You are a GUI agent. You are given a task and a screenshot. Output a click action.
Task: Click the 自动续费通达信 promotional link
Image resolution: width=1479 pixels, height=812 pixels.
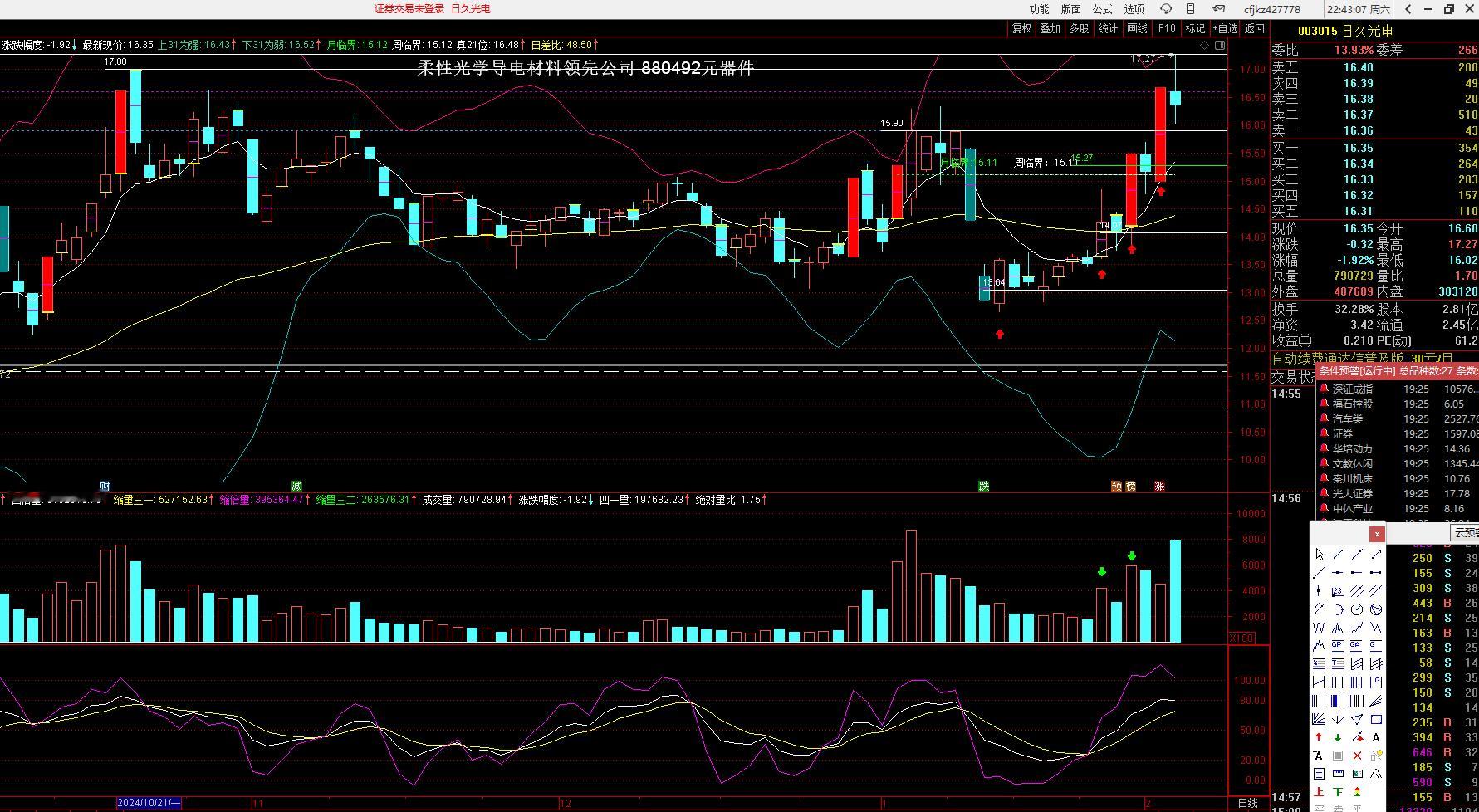pos(1362,359)
